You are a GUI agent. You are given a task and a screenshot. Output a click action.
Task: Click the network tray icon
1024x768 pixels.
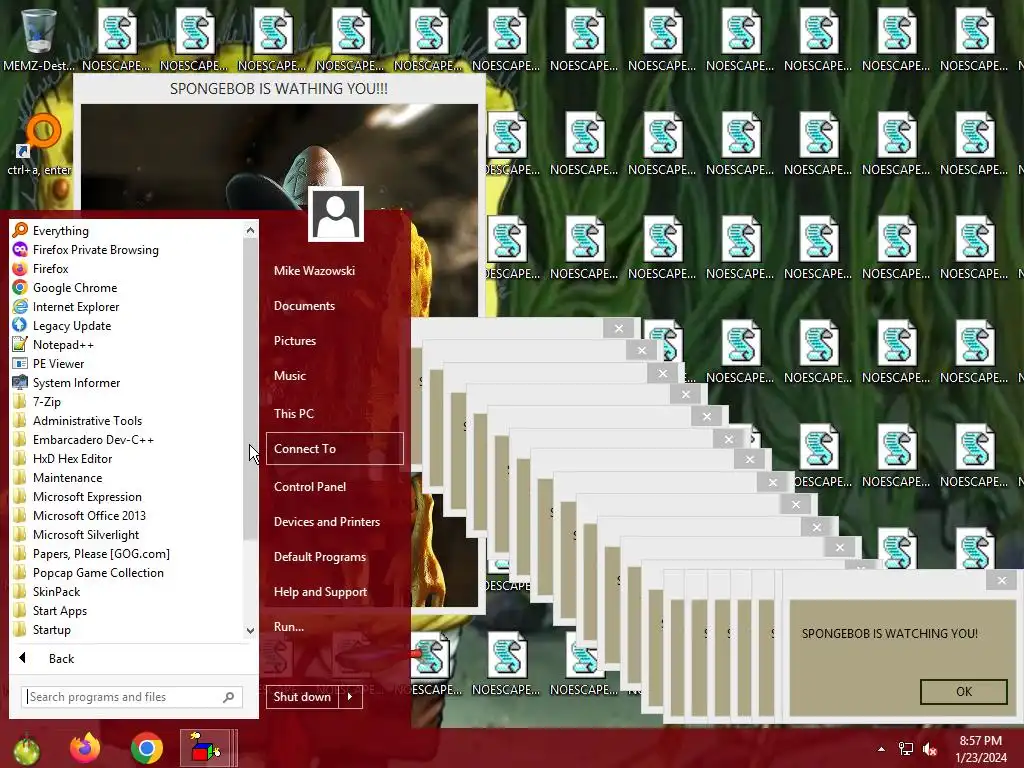click(906, 749)
